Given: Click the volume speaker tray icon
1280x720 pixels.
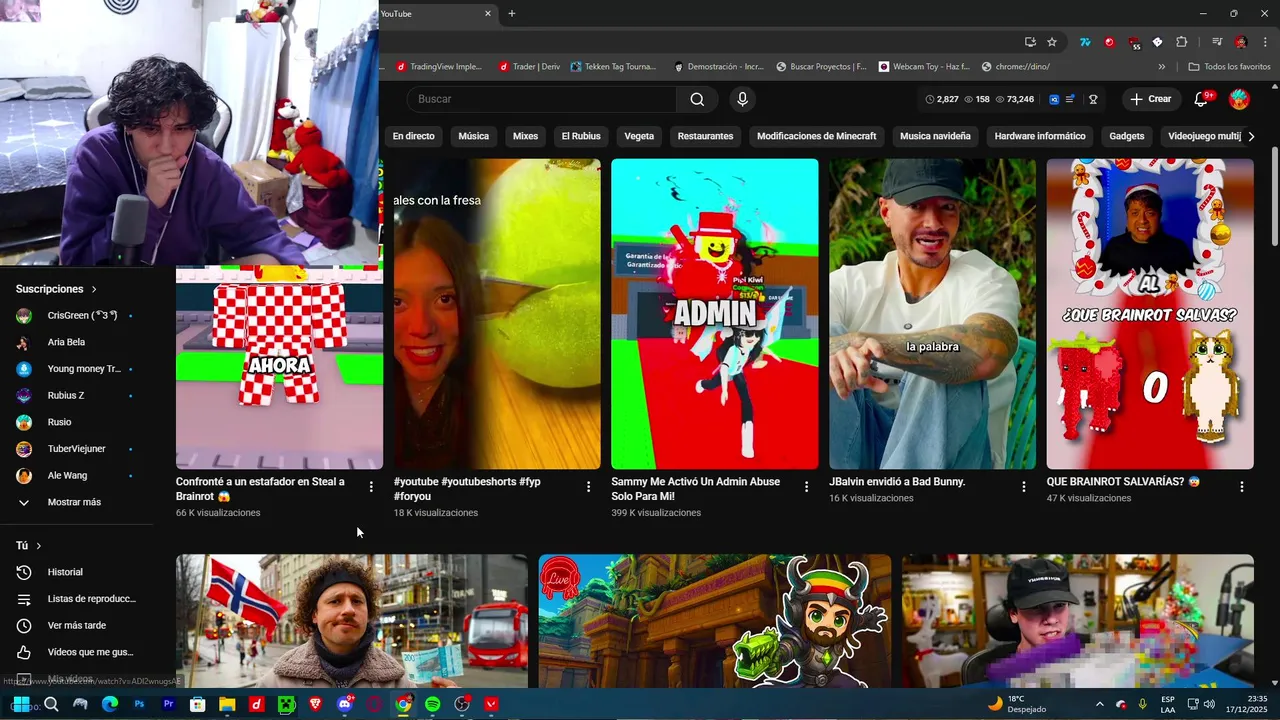Looking at the screenshot, I should coord(1211,704).
